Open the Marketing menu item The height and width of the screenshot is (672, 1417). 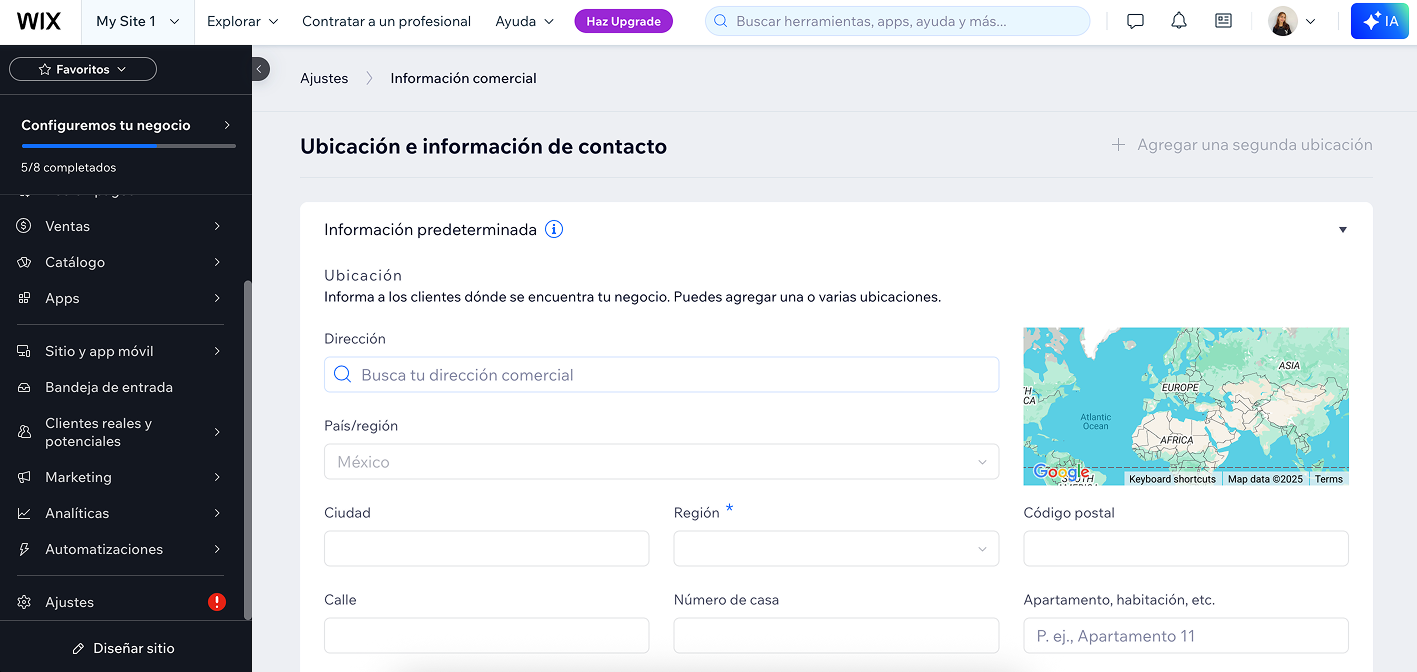[x=120, y=477]
